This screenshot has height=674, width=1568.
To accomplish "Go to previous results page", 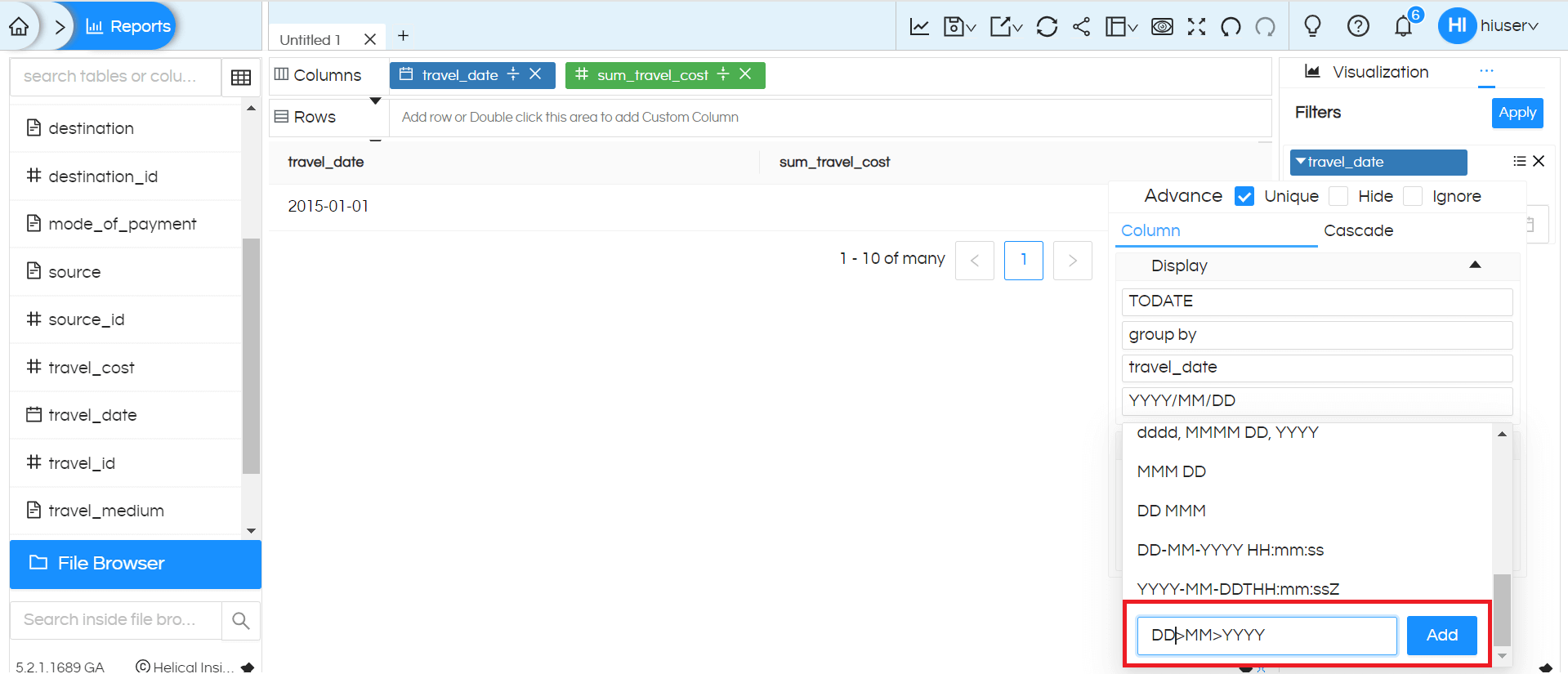I will [x=975, y=261].
